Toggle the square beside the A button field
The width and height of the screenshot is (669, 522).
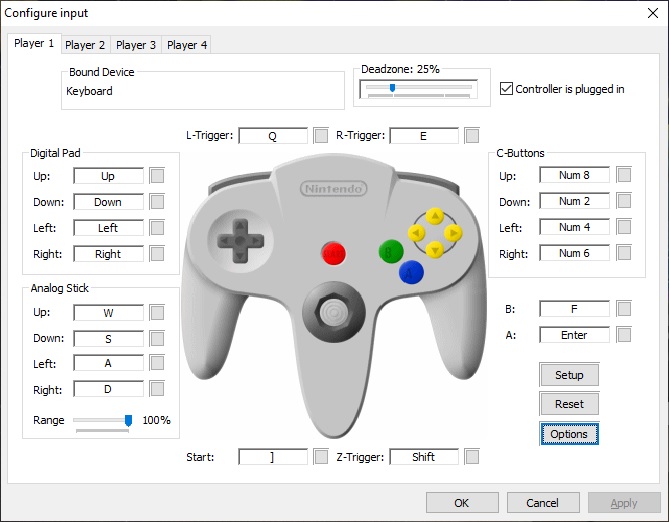[624, 335]
